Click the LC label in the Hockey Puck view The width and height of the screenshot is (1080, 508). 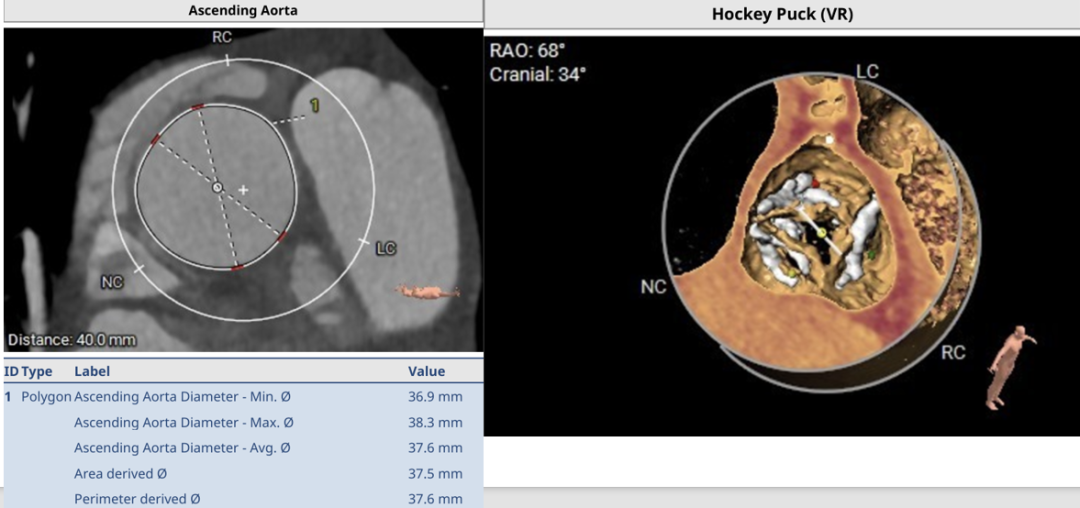coord(867,72)
